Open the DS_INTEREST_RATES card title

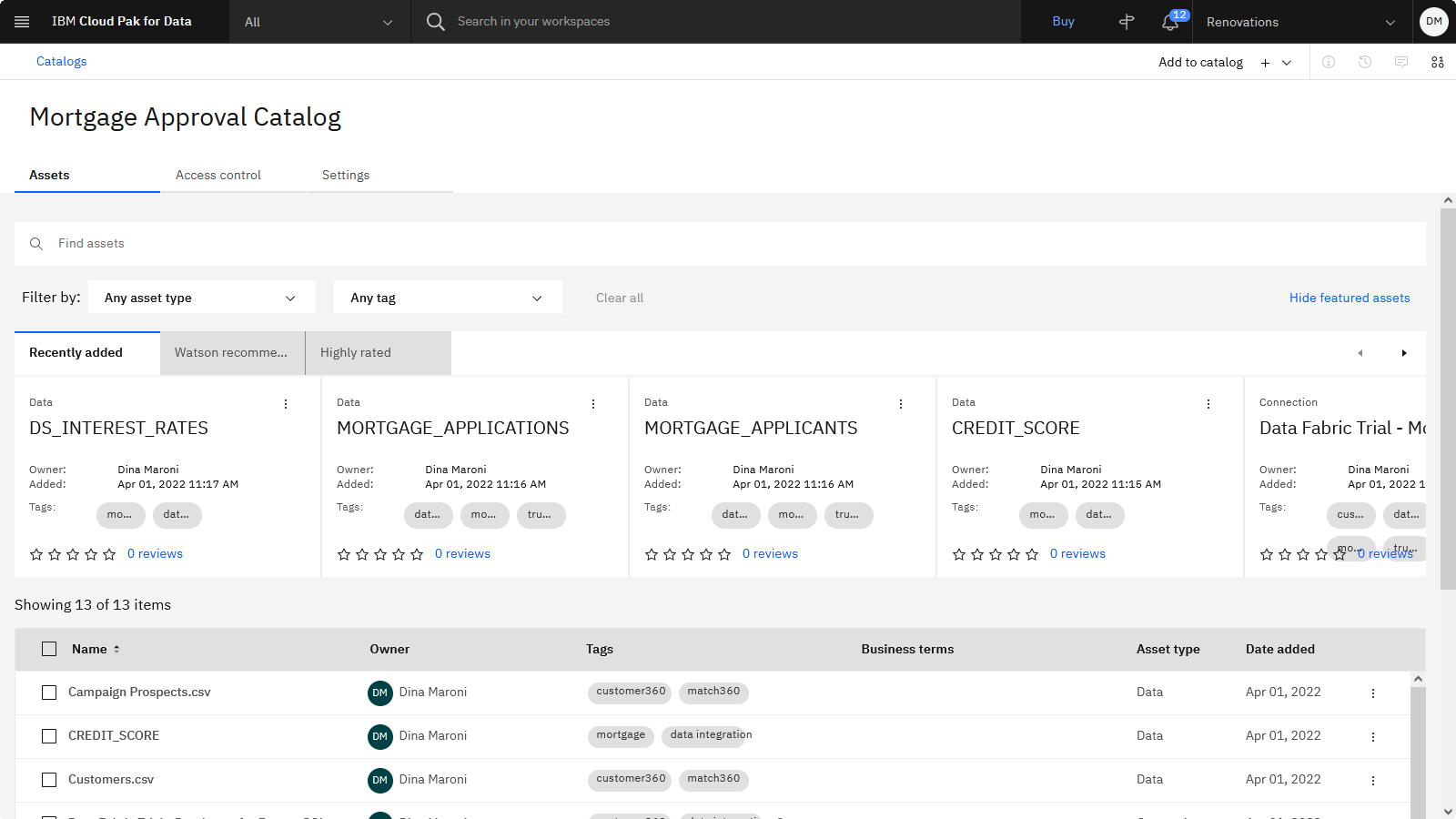tap(118, 428)
